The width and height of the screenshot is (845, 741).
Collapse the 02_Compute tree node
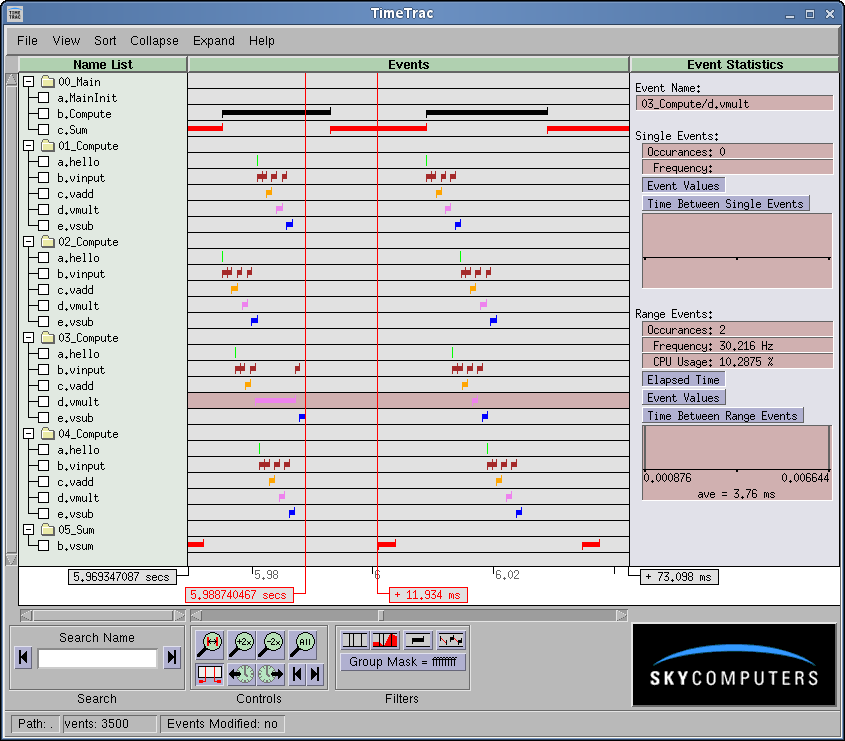click(x=29, y=241)
